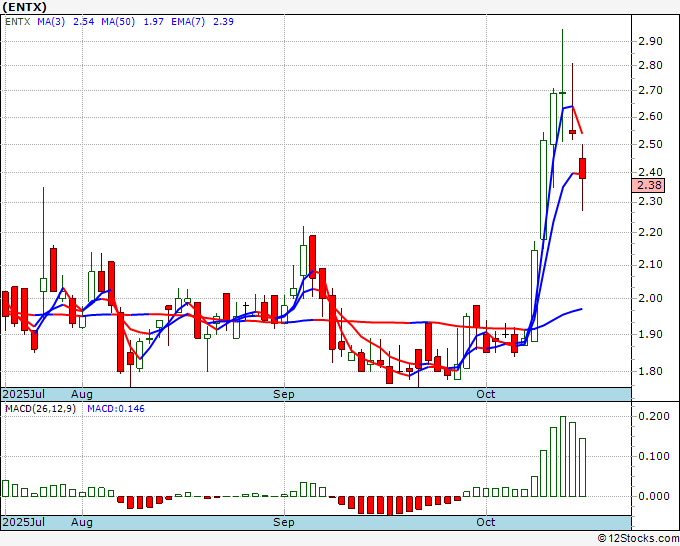The image size is (680, 546).
Task: Click the latest red candlestick near 2.40
Action: [582, 169]
